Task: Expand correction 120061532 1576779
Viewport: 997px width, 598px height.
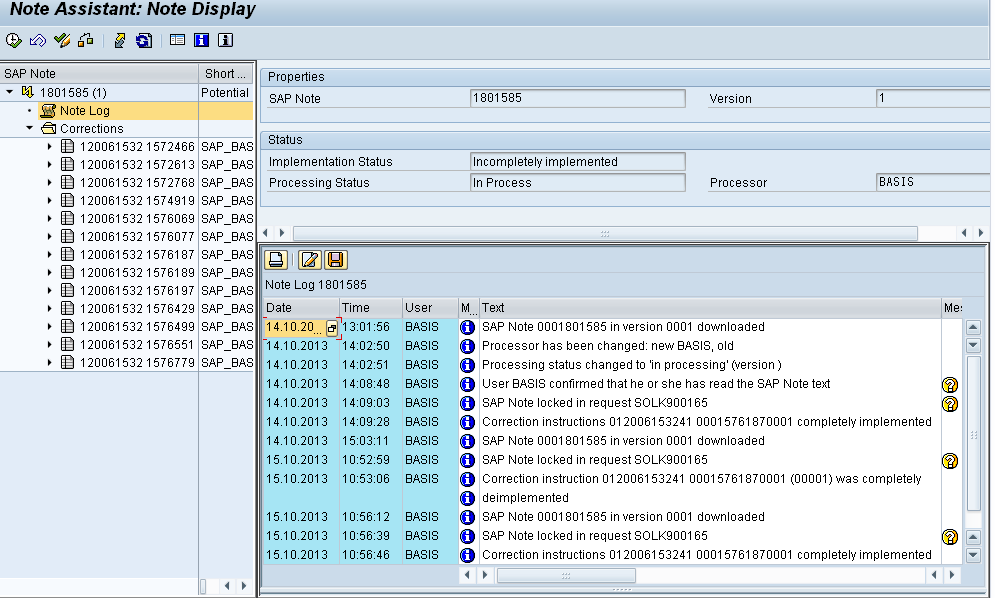Action: 50,363
